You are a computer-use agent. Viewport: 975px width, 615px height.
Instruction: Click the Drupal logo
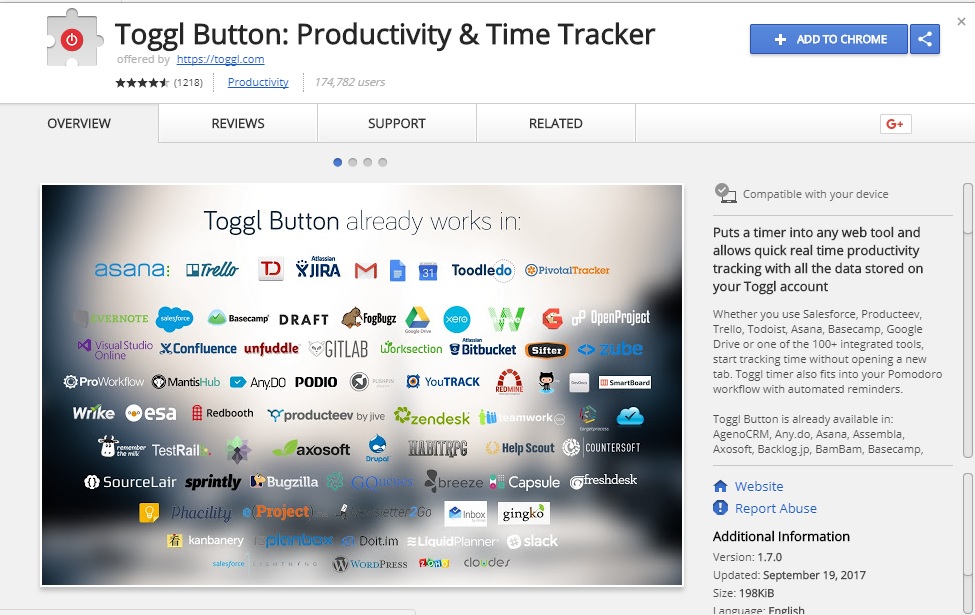tap(377, 448)
